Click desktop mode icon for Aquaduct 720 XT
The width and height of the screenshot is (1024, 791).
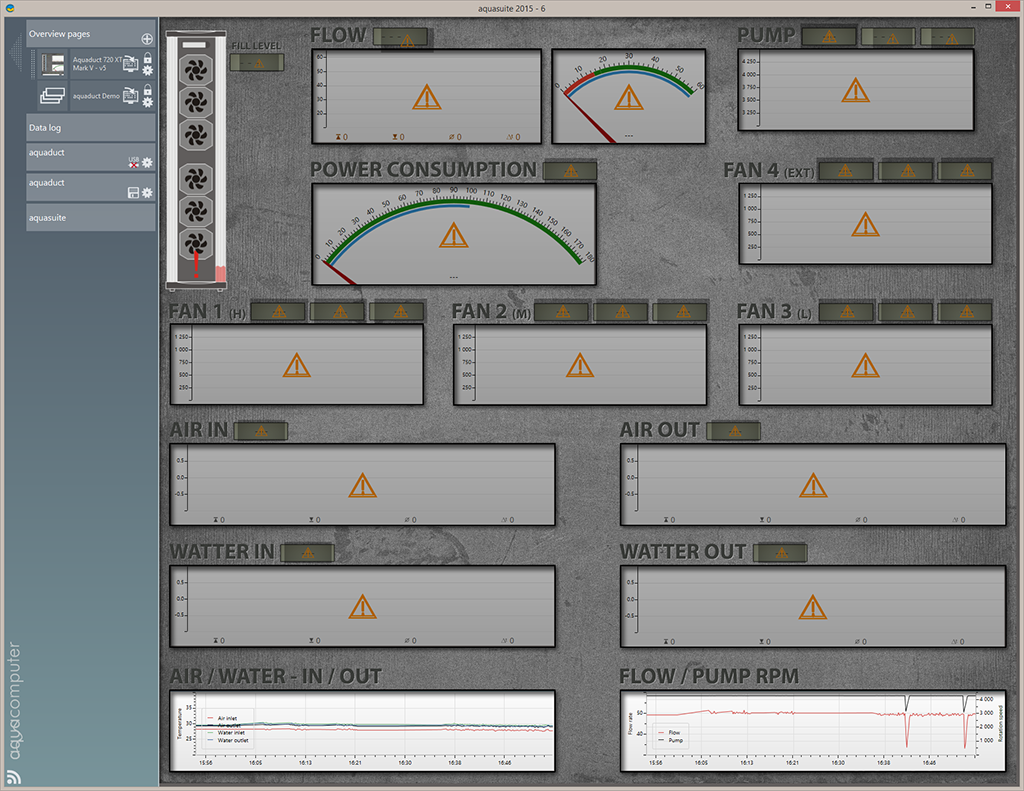click(130, 65)
